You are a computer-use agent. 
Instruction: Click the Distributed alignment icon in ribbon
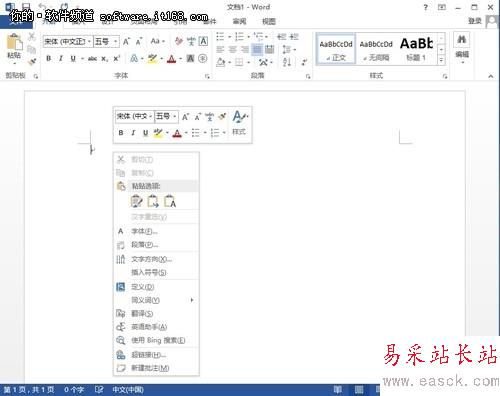click(x=269, y=50)
